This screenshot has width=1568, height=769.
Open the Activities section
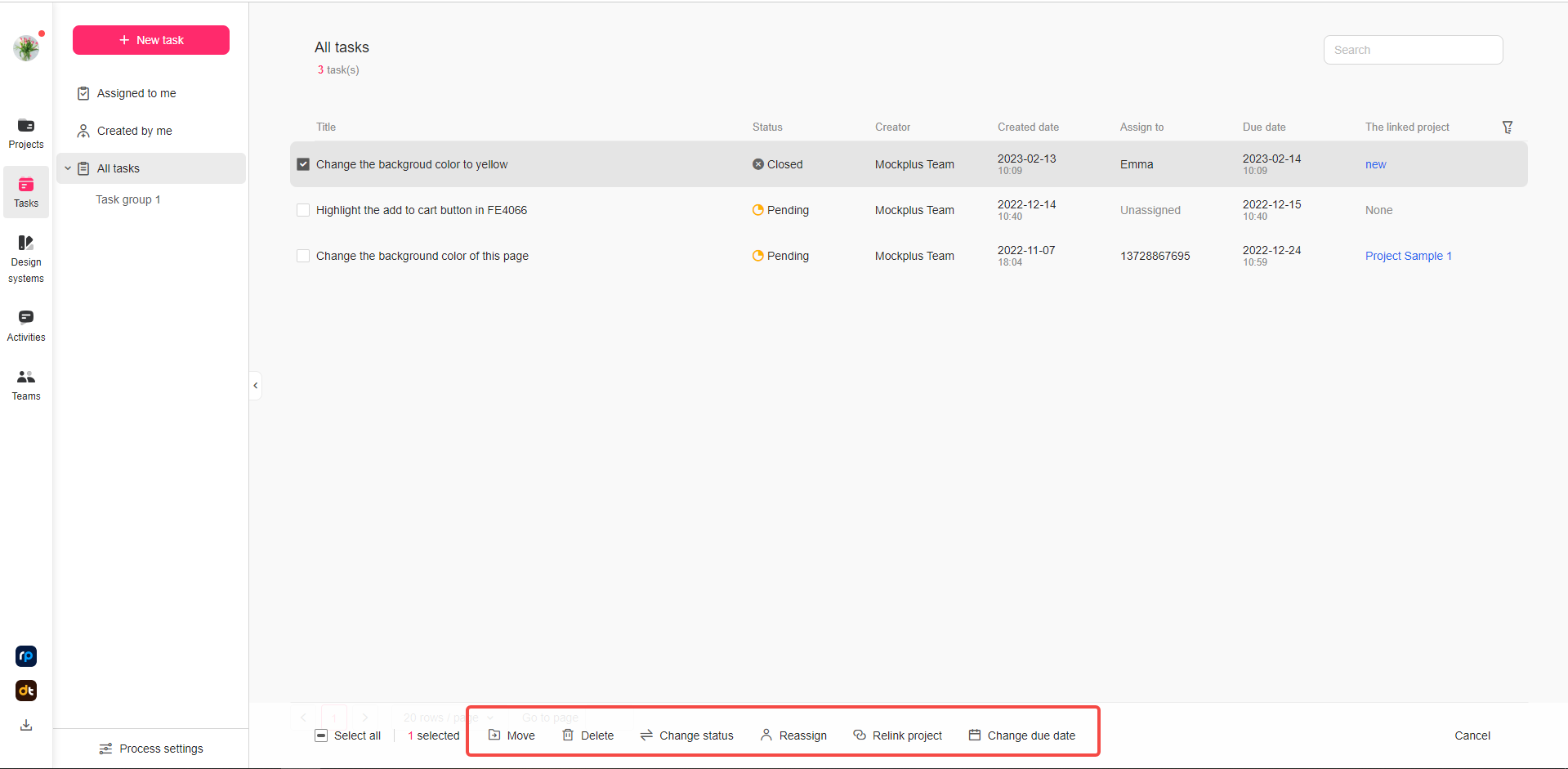26,326
